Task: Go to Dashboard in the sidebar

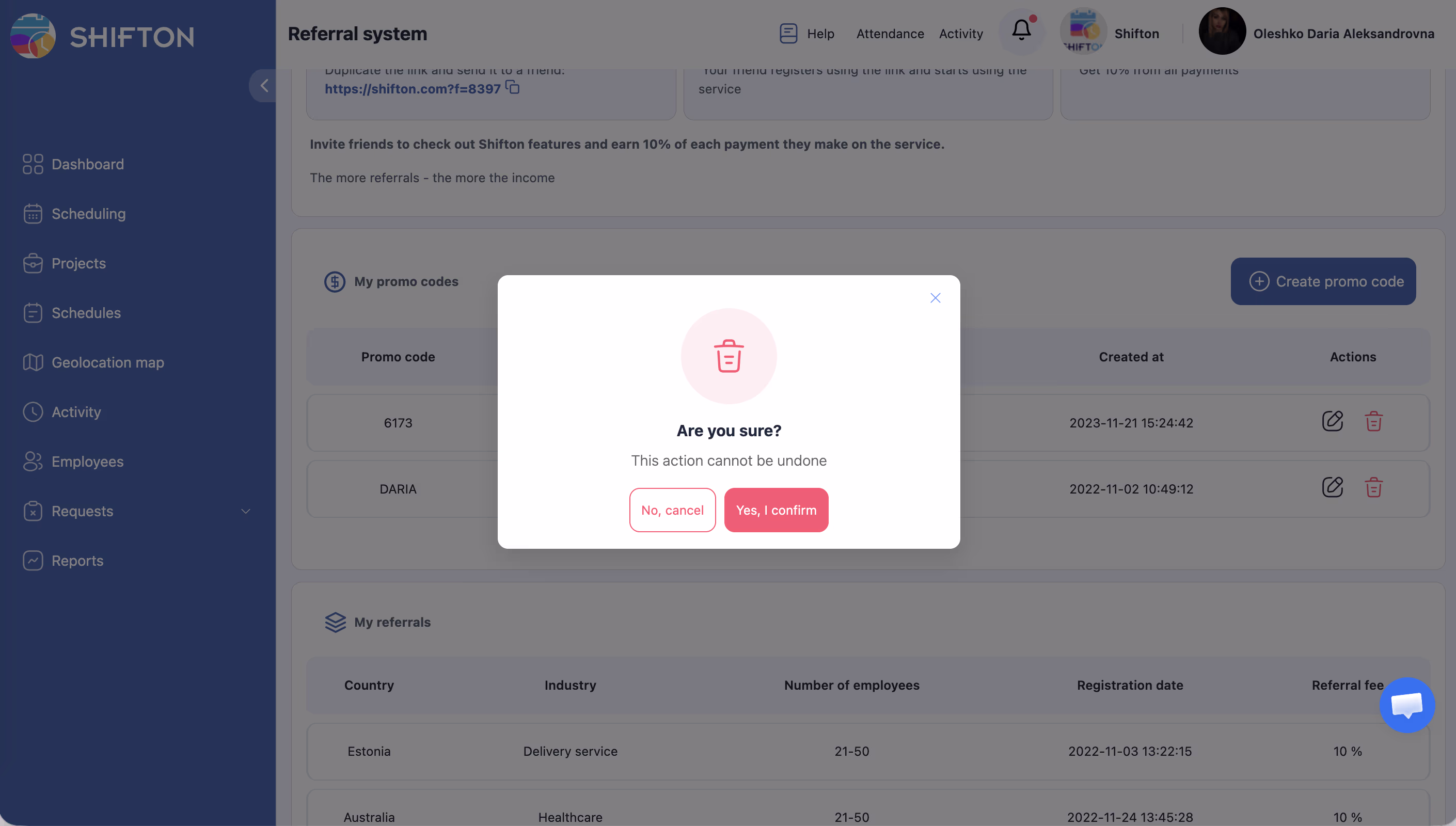Action: pos(87,164)
